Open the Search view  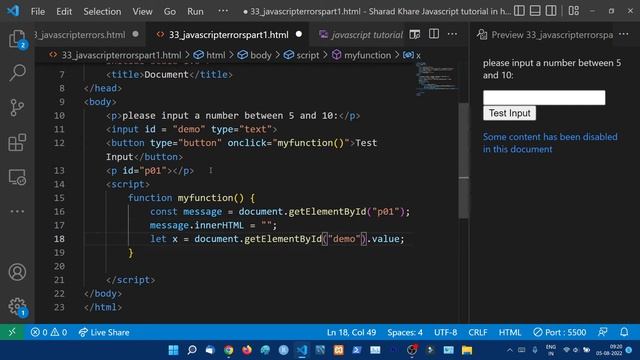click(17, 73)
